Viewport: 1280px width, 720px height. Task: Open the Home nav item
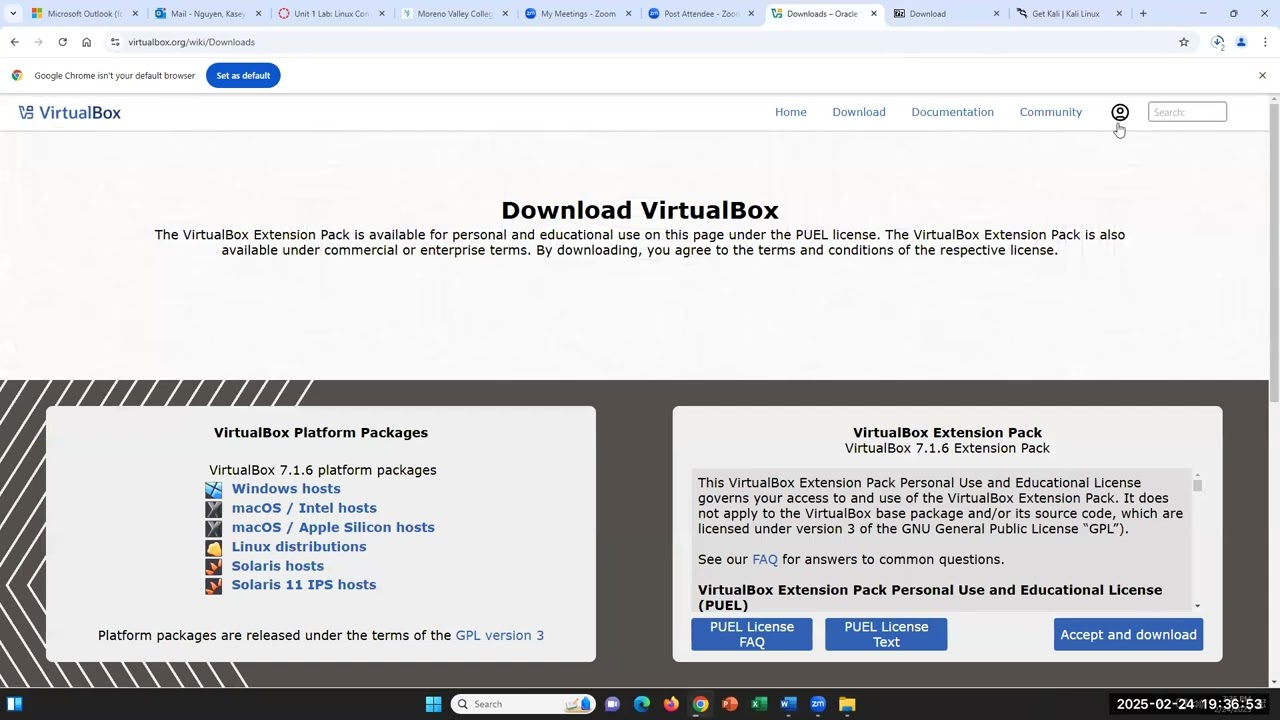pos(791,112)
